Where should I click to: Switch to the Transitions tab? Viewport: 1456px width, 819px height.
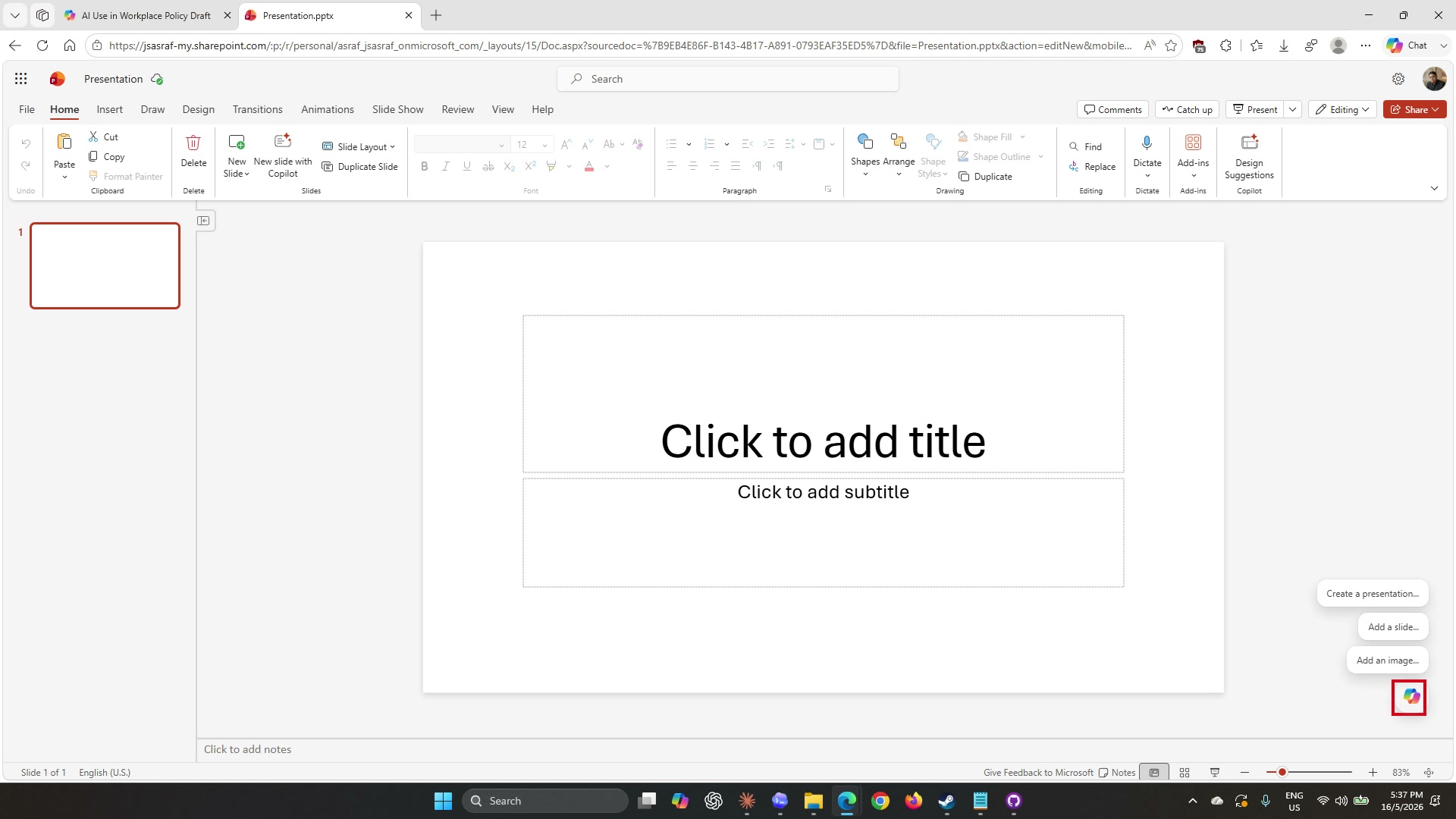[258, 109]
